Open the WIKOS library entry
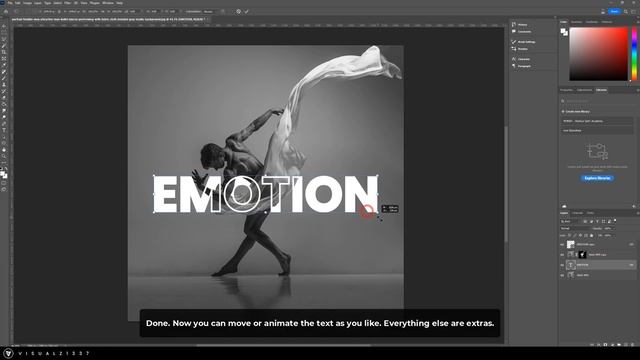640x360 pixels. coord(597,121)
